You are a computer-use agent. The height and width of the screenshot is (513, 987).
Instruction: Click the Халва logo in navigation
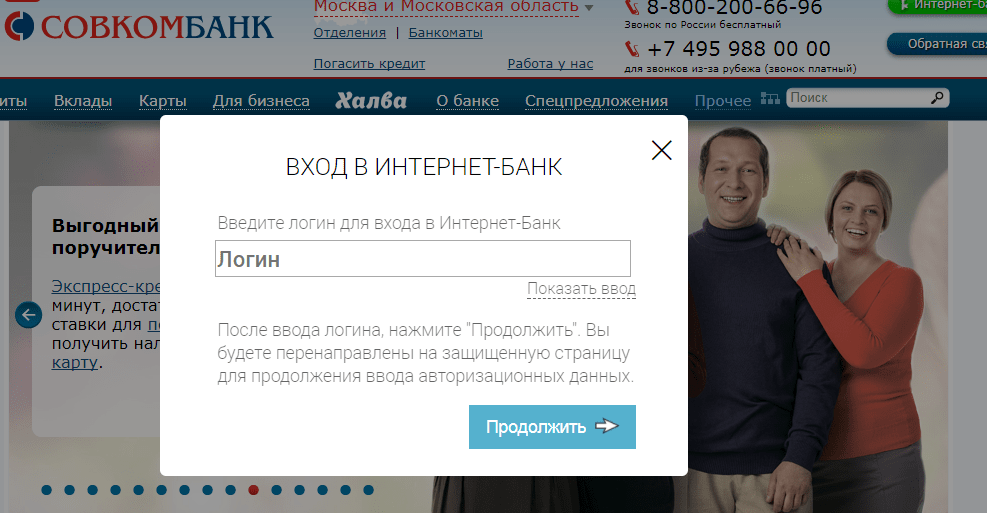[x=371, y=100]
